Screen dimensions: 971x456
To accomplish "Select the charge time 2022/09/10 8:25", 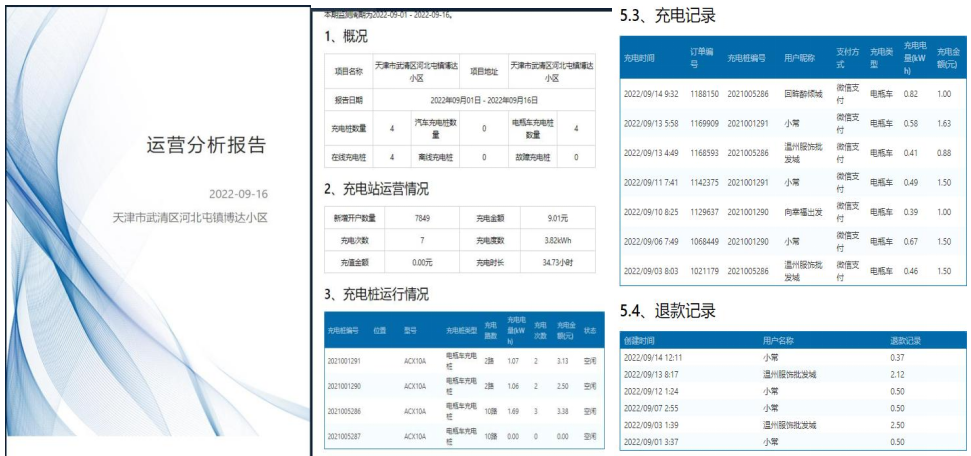I will [651, 212].
